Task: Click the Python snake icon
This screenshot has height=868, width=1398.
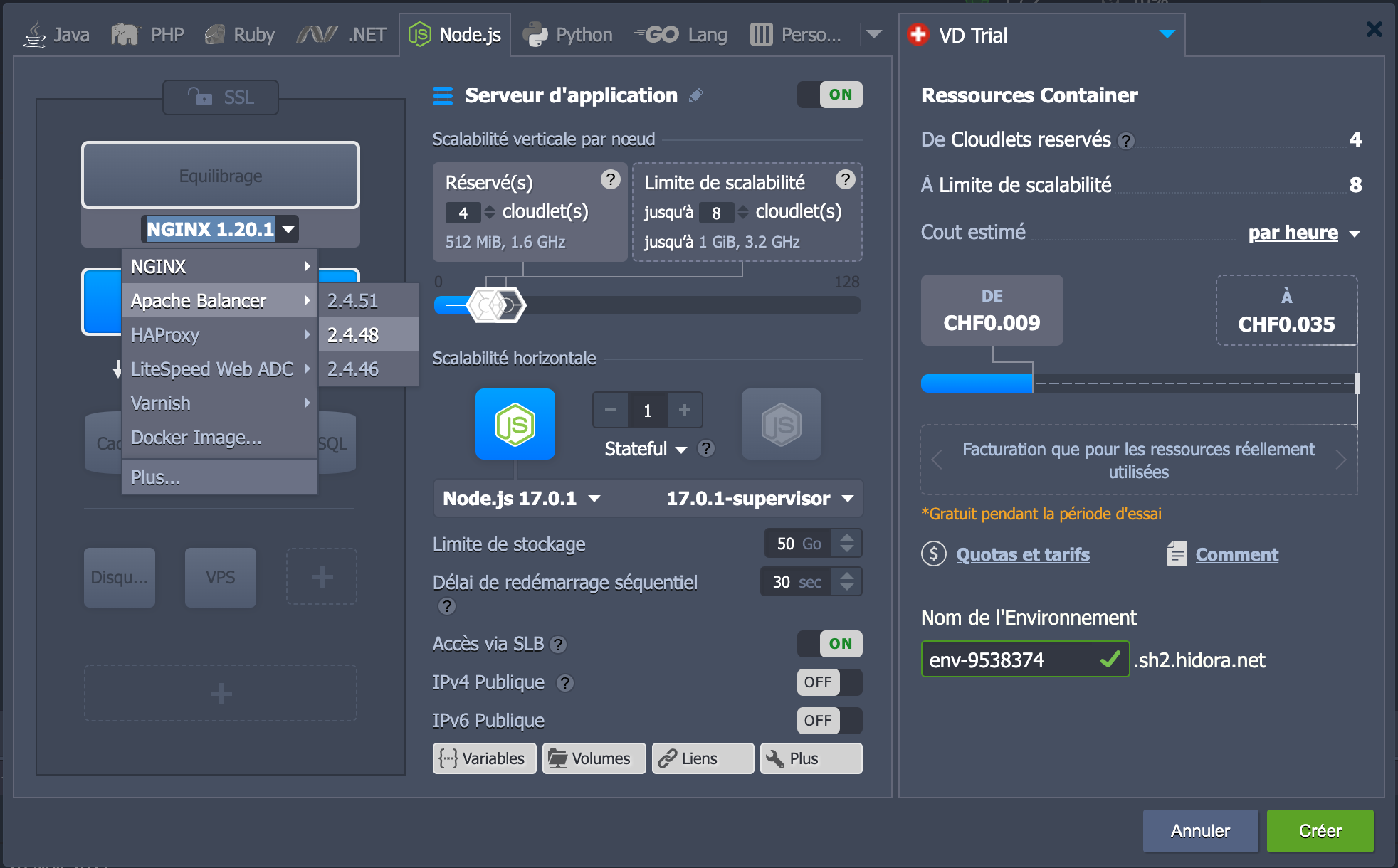Action: click(535, 34)
